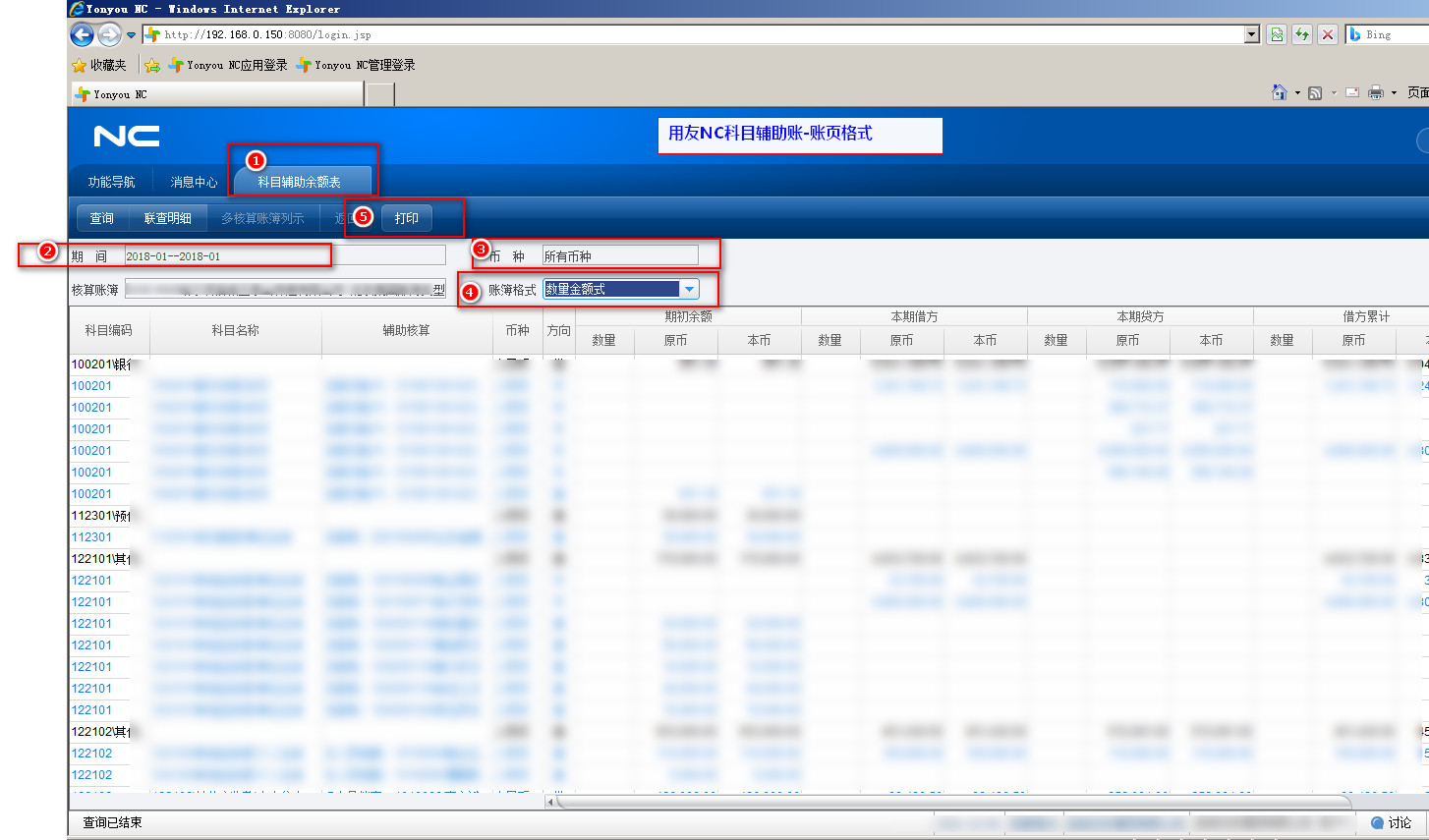1429x840 pixels.
Task: Expand the address bar history dropdown
Action: pyautogui.click(x=1251, y=34)
